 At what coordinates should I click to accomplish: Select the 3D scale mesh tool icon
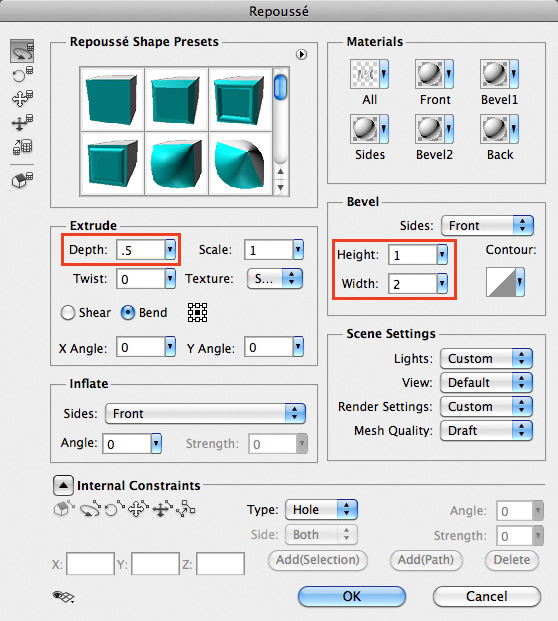(22, 147)
